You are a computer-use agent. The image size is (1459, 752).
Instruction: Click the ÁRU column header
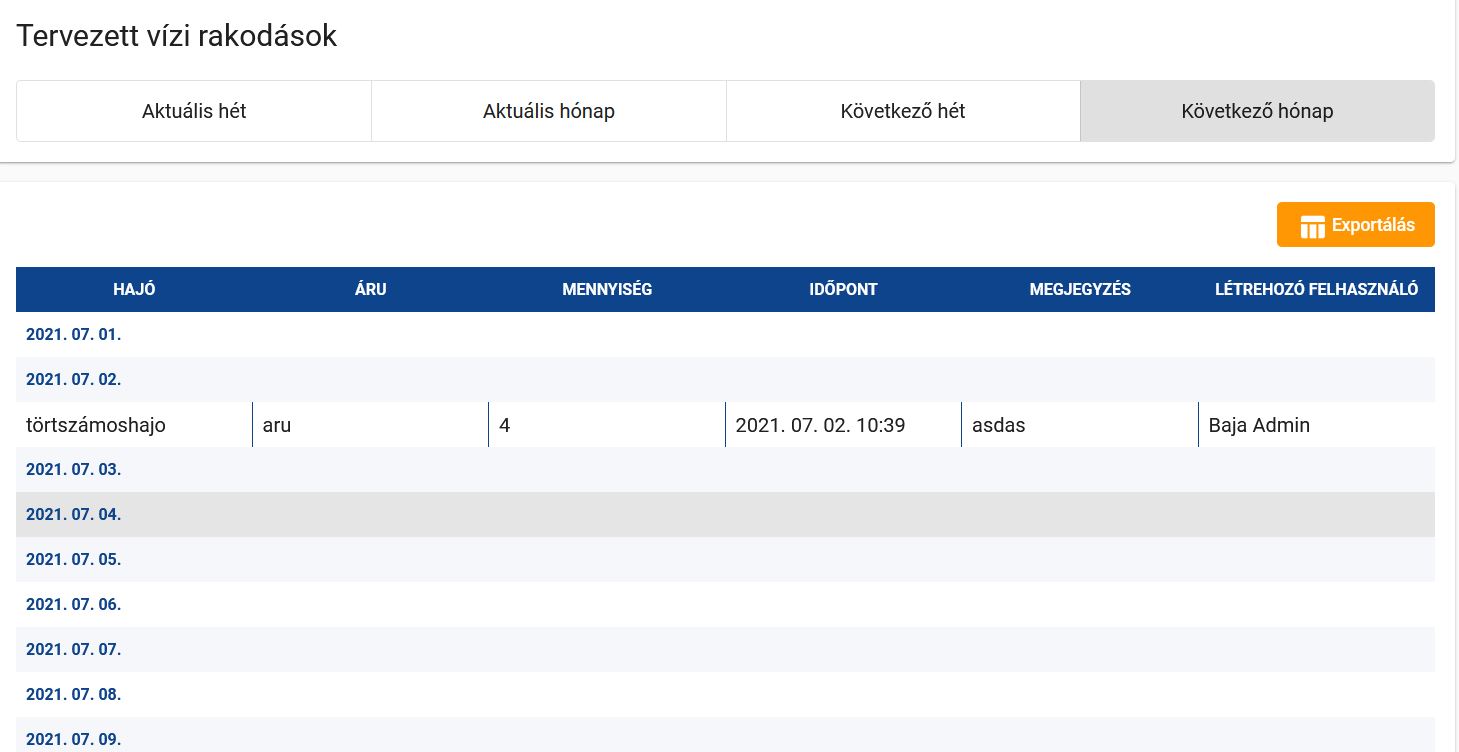370,290
